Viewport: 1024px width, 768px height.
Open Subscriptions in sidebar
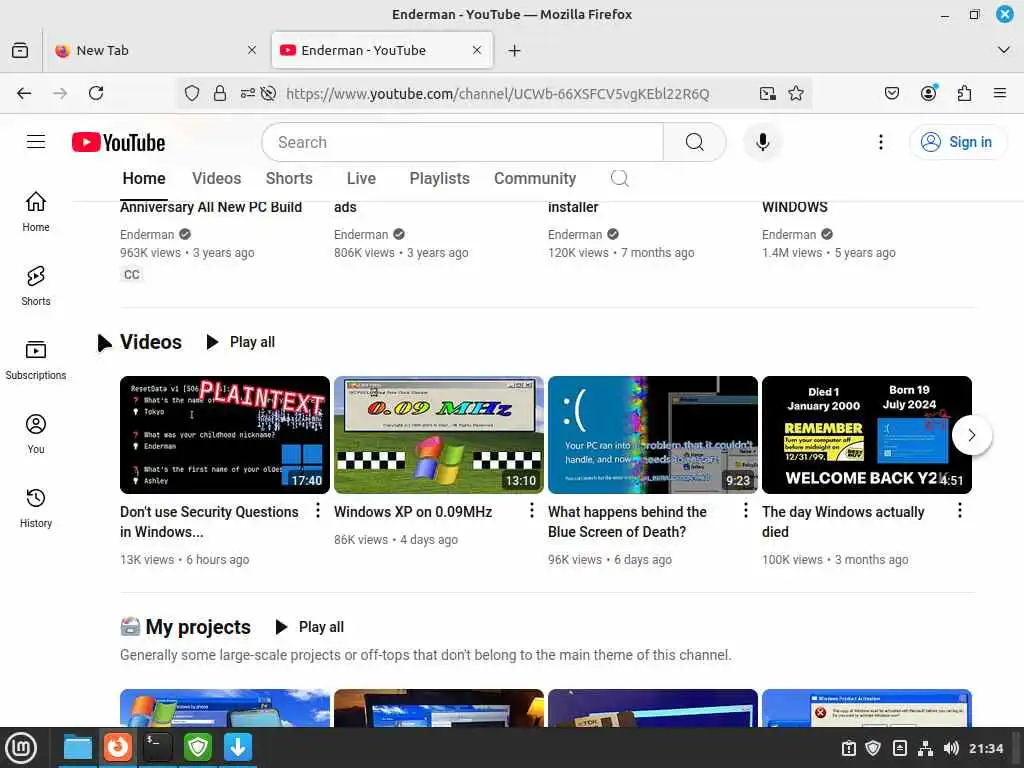click(36, 360)
